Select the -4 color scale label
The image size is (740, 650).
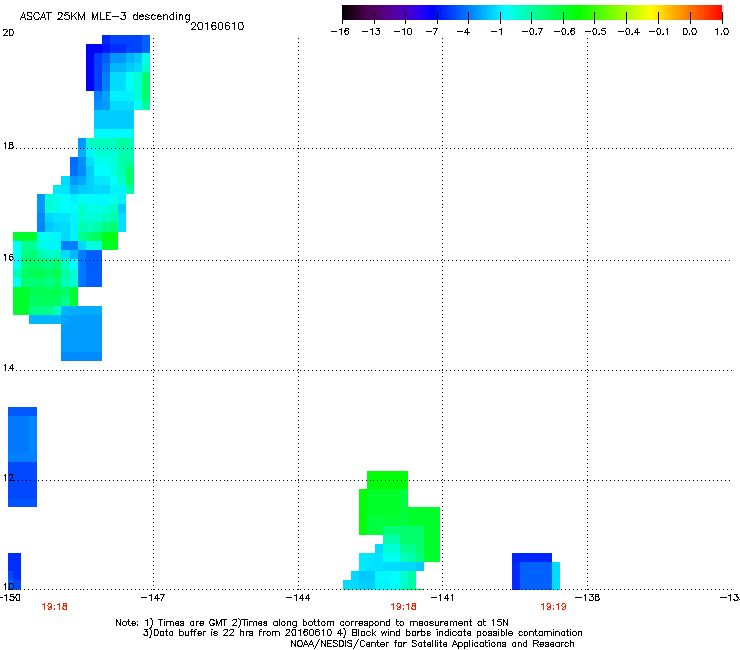pyautogui.click(x=463, y=32)
